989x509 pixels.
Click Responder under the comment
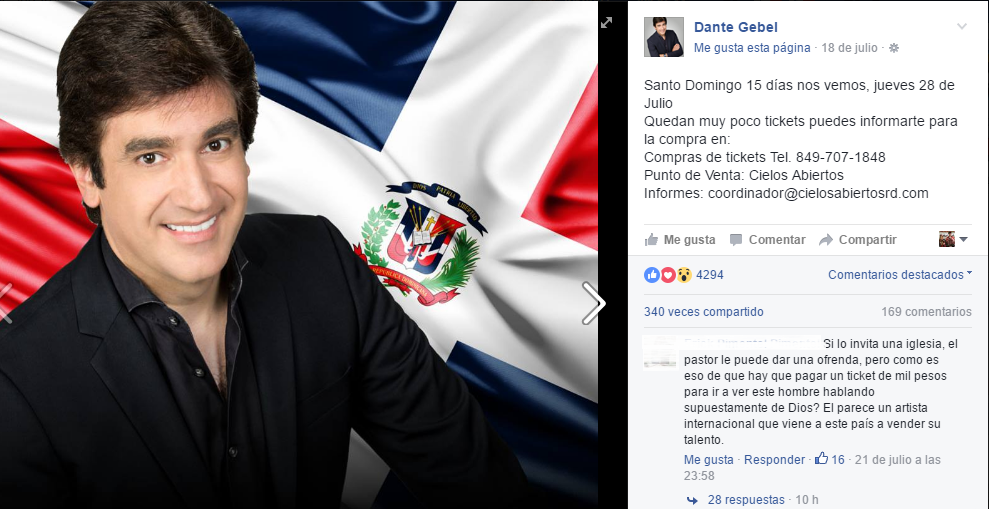774,460
